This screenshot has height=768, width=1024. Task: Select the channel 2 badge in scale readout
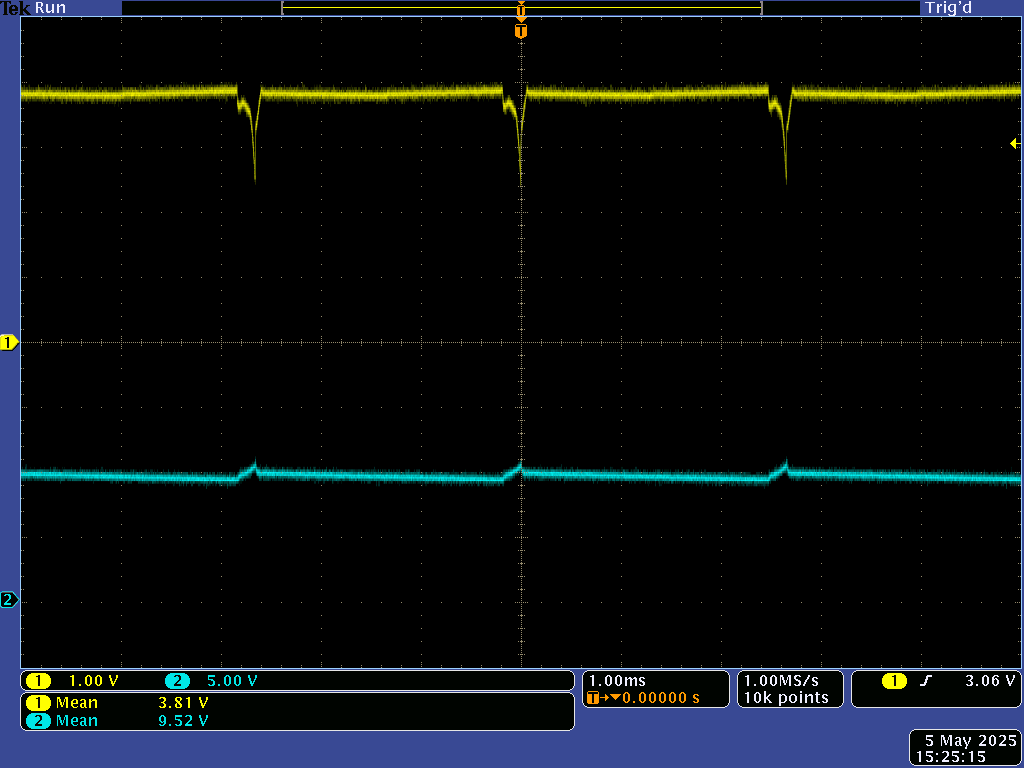177,681
